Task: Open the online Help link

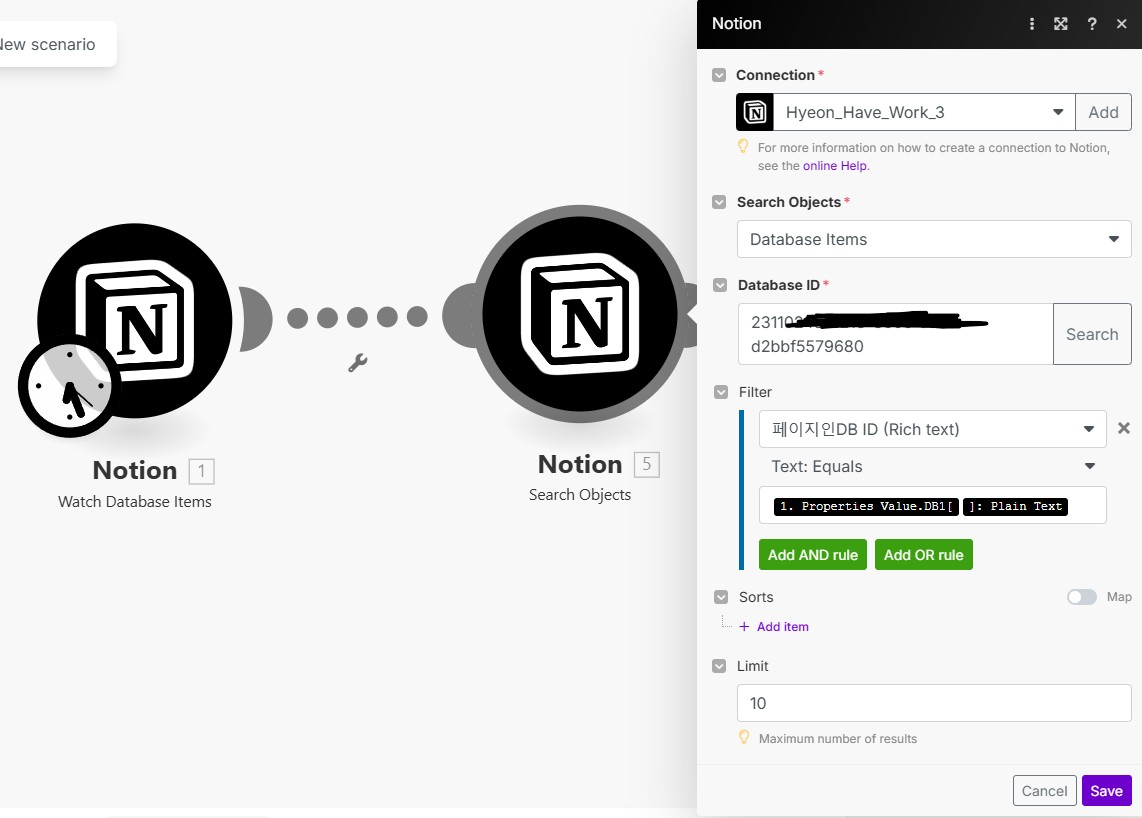Action: pos(836,166)
